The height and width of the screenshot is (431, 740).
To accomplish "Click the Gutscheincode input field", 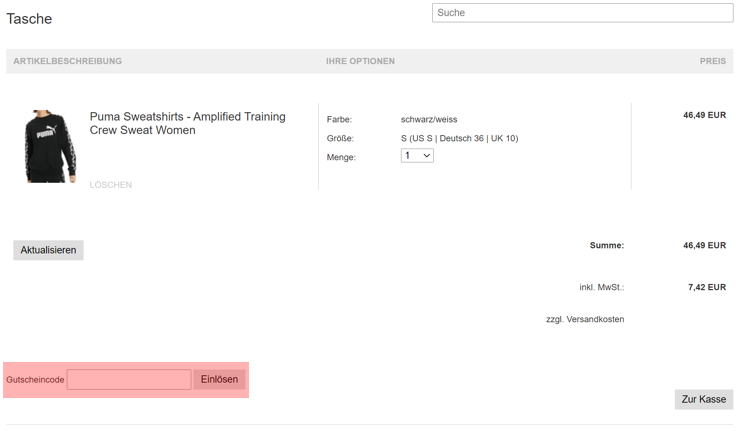I will pyautogui.click(x=129, y=380).
